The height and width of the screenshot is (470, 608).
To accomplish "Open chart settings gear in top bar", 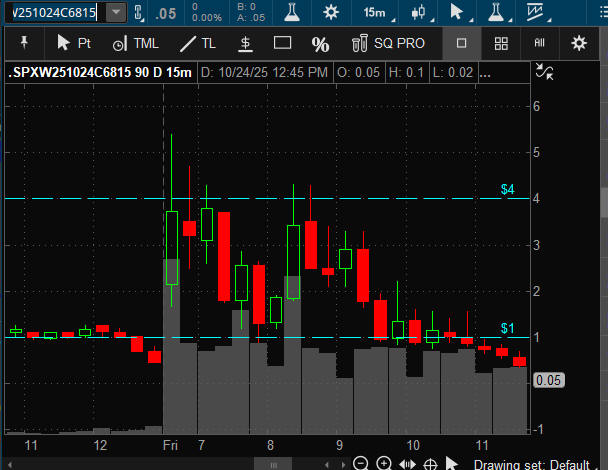I will click(330, 13).
